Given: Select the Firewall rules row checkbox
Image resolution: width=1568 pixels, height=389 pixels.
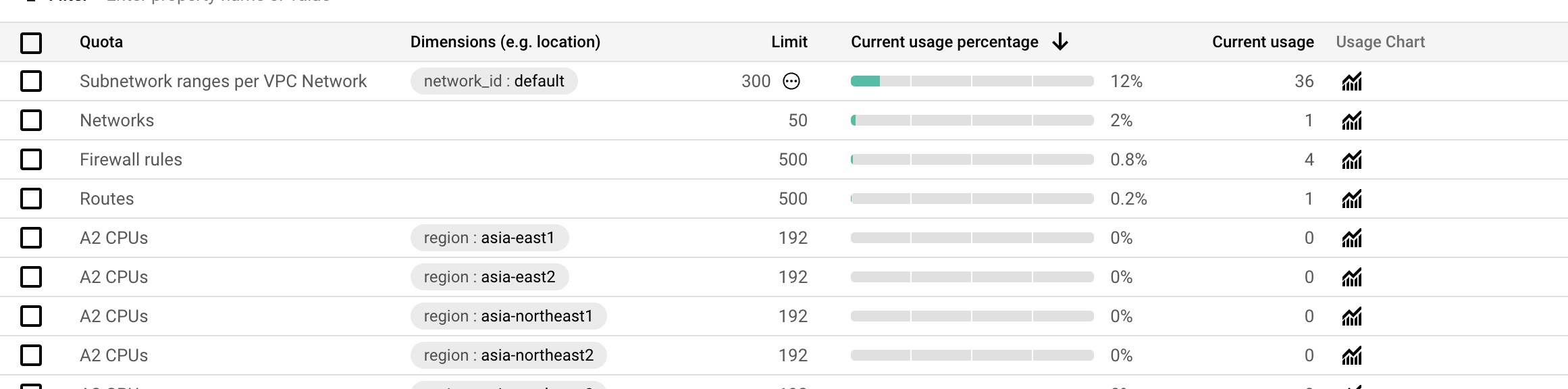Looking at the screenshot, I should 31,159.
